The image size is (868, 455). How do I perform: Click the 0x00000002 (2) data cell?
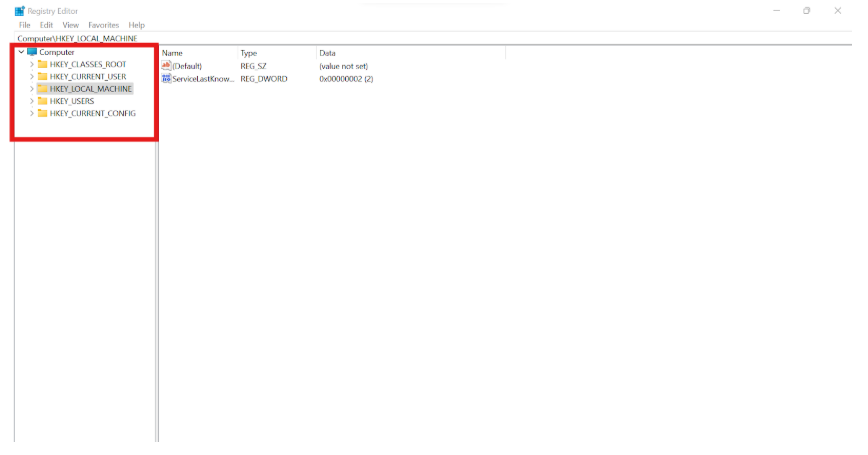[347, 79]
